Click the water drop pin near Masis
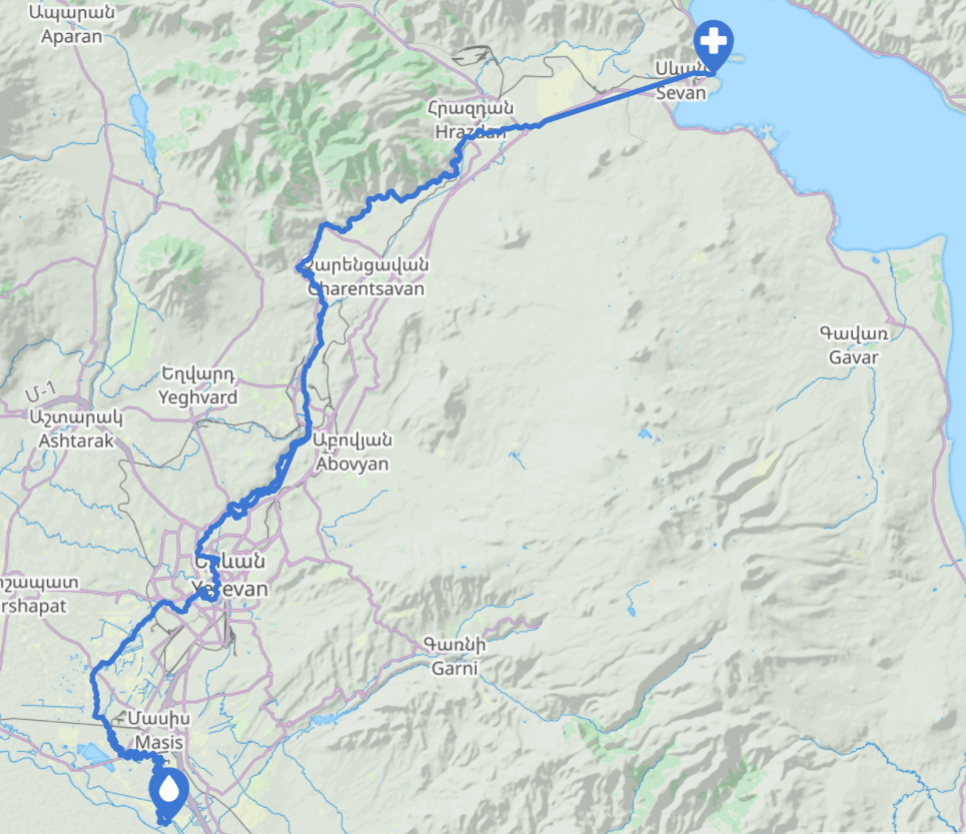The width and height of the screenshot is (966, 834). [x=169, y=791]
